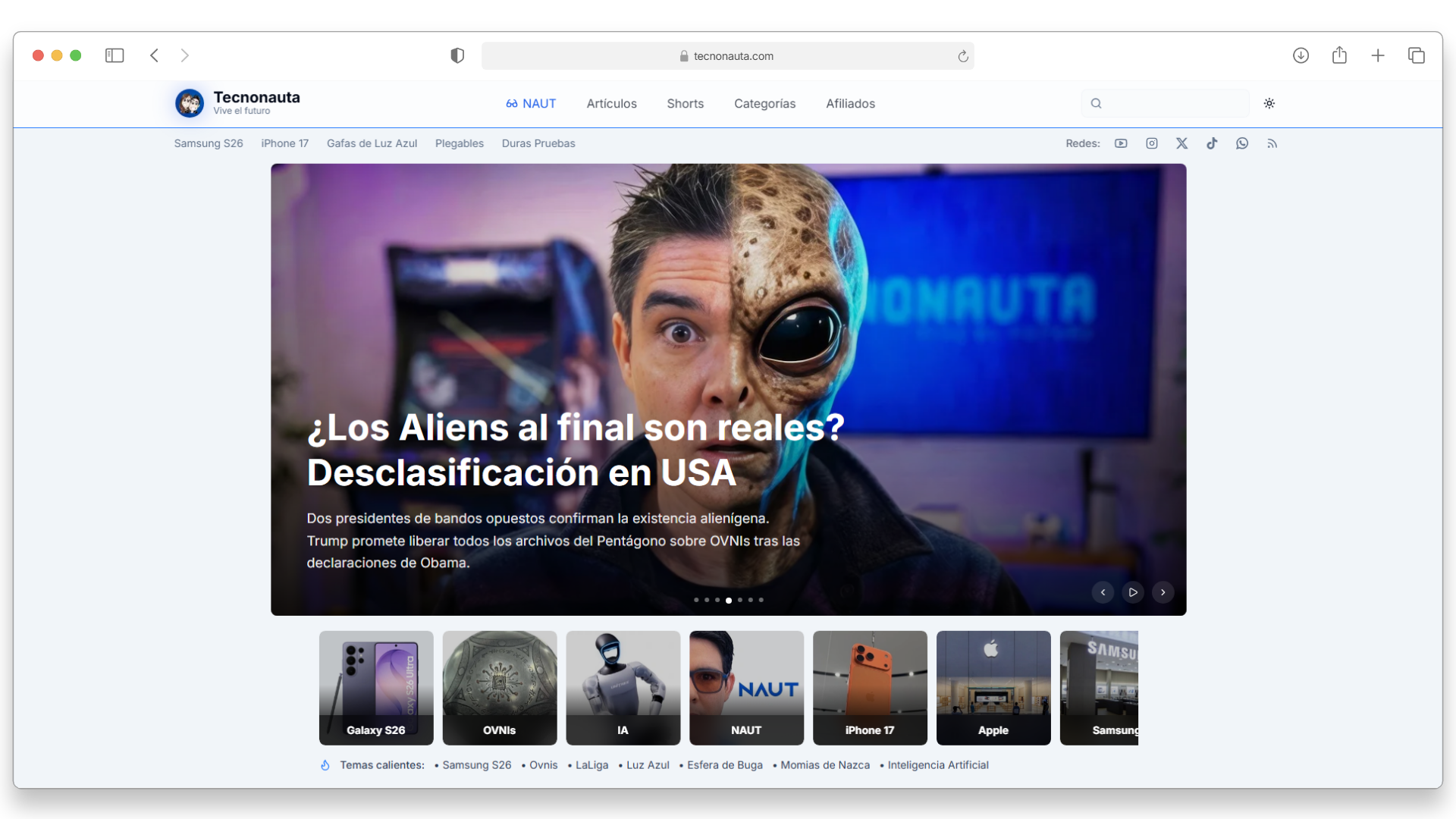Open the orange iPhone 17 topic card
Screen dimensions: 1456x819
tap(870, 688)
